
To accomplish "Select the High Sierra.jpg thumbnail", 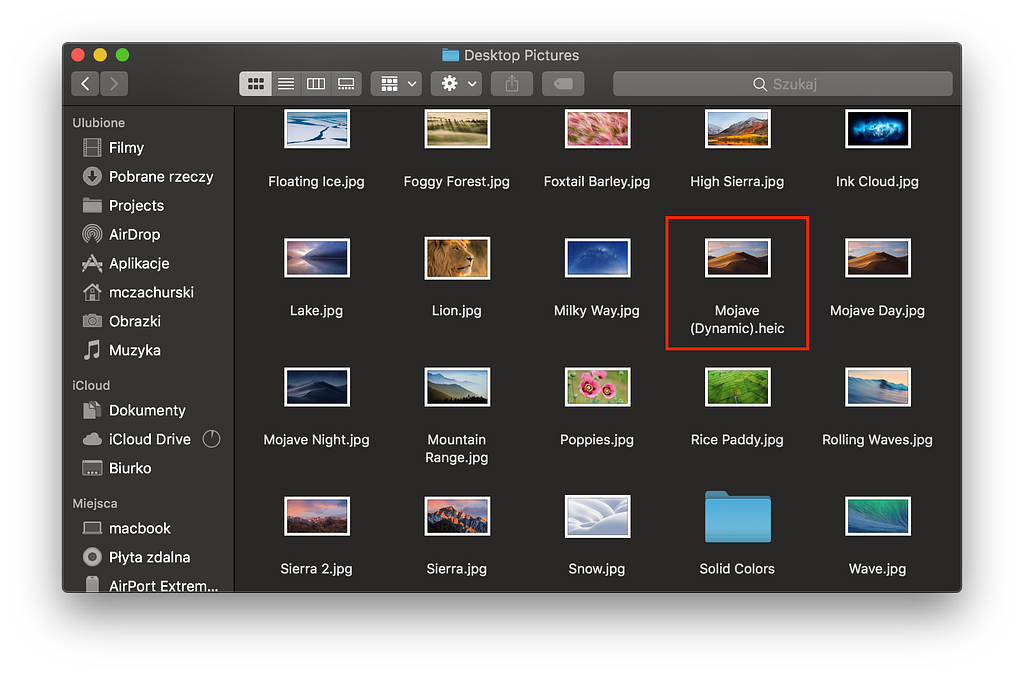I will coord(738,129).
